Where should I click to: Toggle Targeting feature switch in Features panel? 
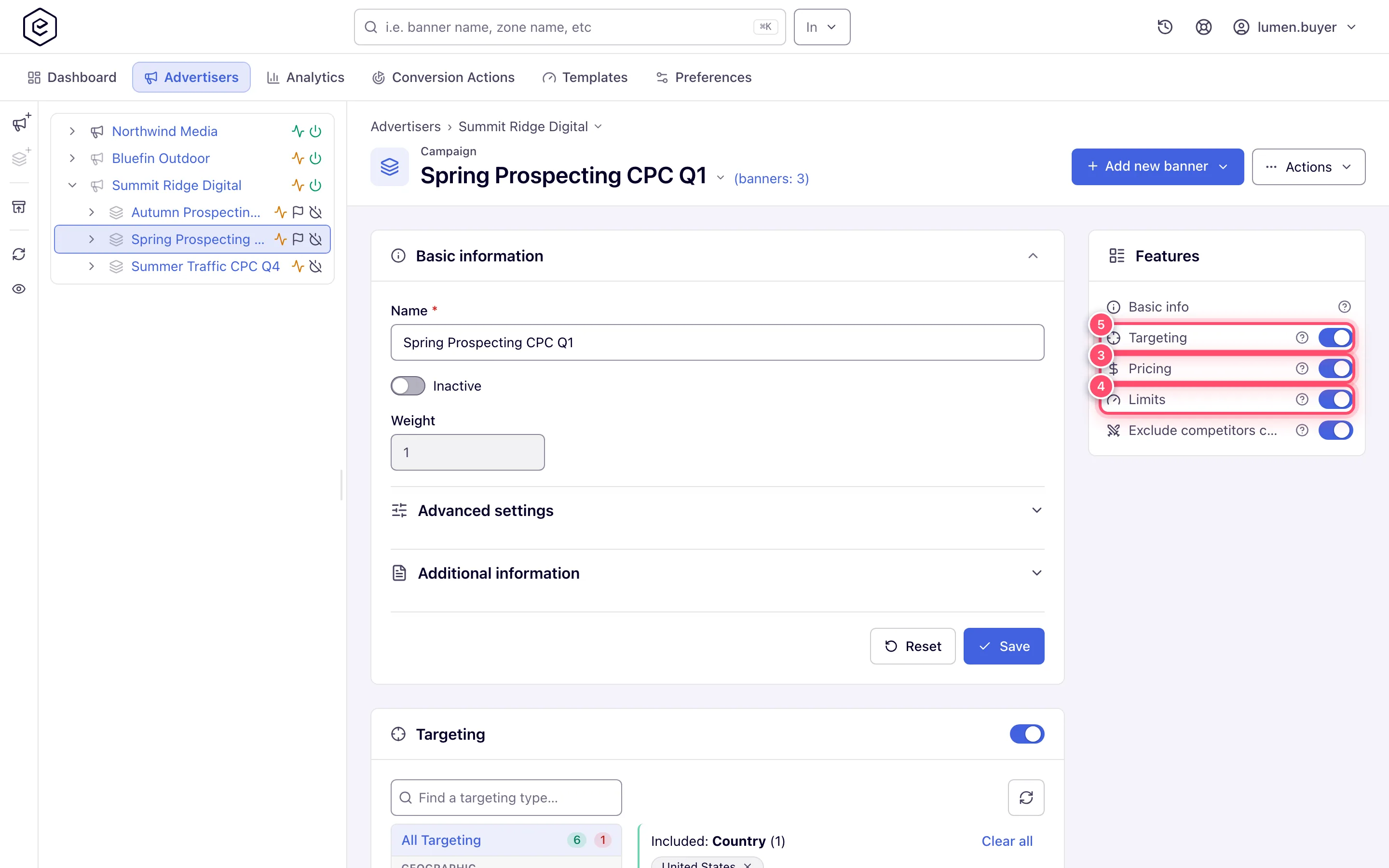[x=1335, y=338]
